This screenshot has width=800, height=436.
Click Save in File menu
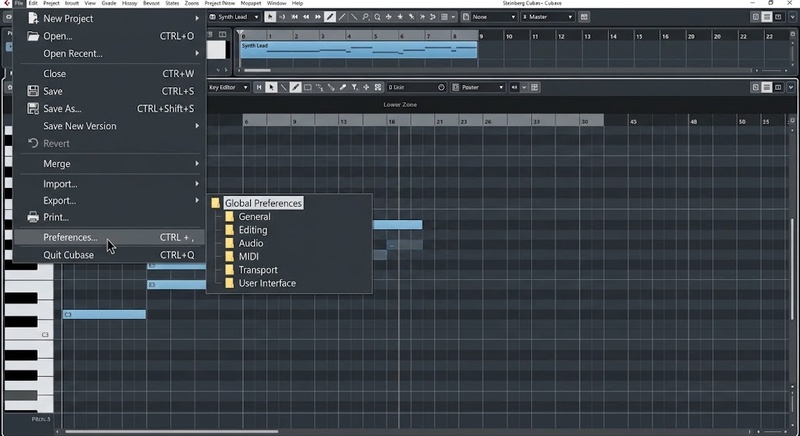[110, 91]
